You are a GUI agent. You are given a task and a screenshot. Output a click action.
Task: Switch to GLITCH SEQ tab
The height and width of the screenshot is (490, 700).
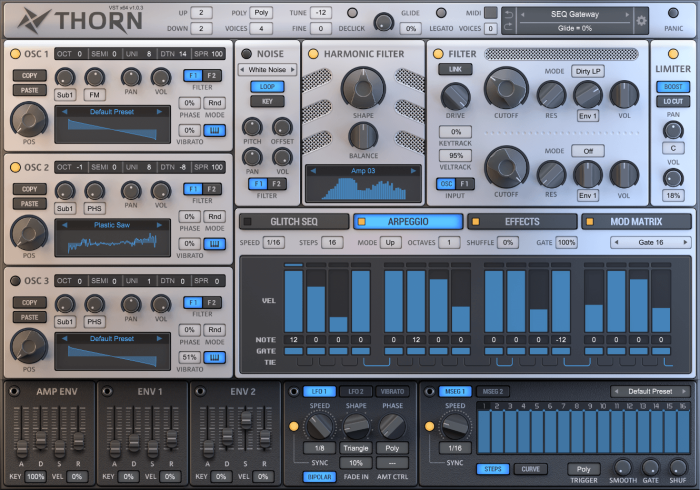[x=294, y=221]
